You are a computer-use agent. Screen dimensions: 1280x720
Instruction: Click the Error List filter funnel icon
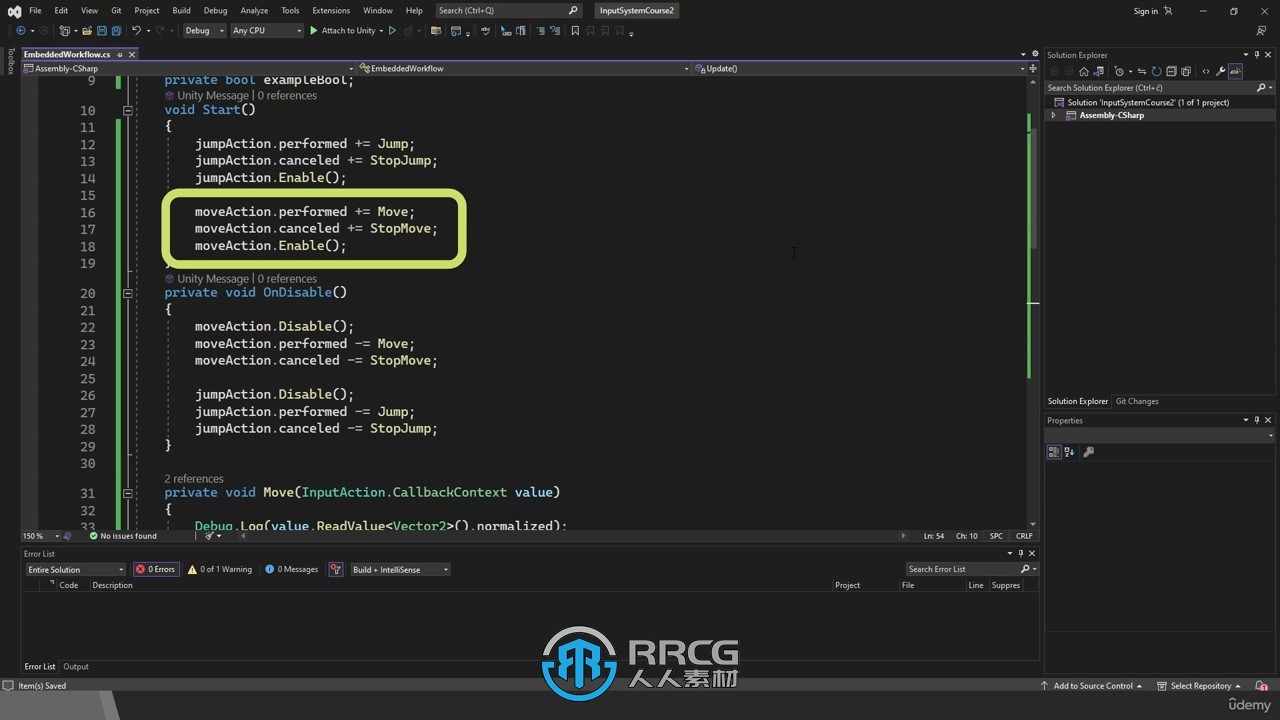click(x=336, y=569)
